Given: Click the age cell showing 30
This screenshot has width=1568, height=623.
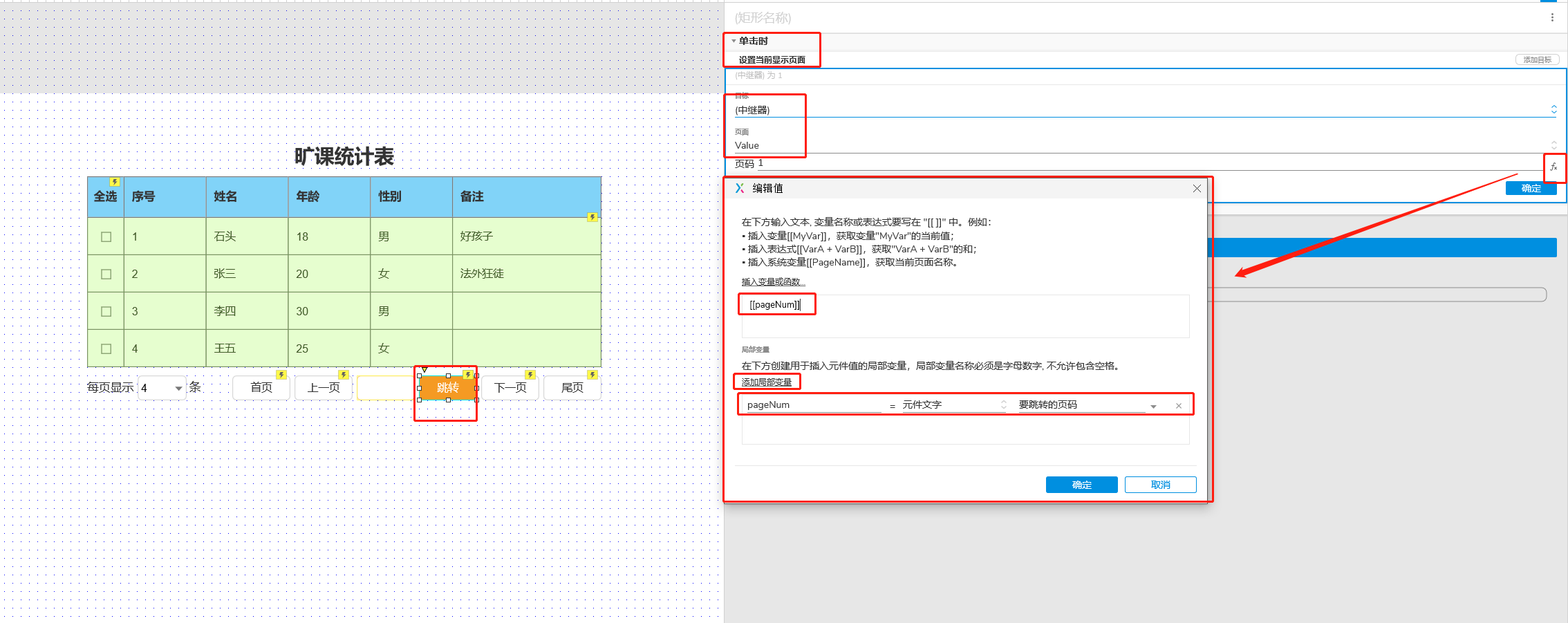Looking at the screenshot, I should (329, 311).
